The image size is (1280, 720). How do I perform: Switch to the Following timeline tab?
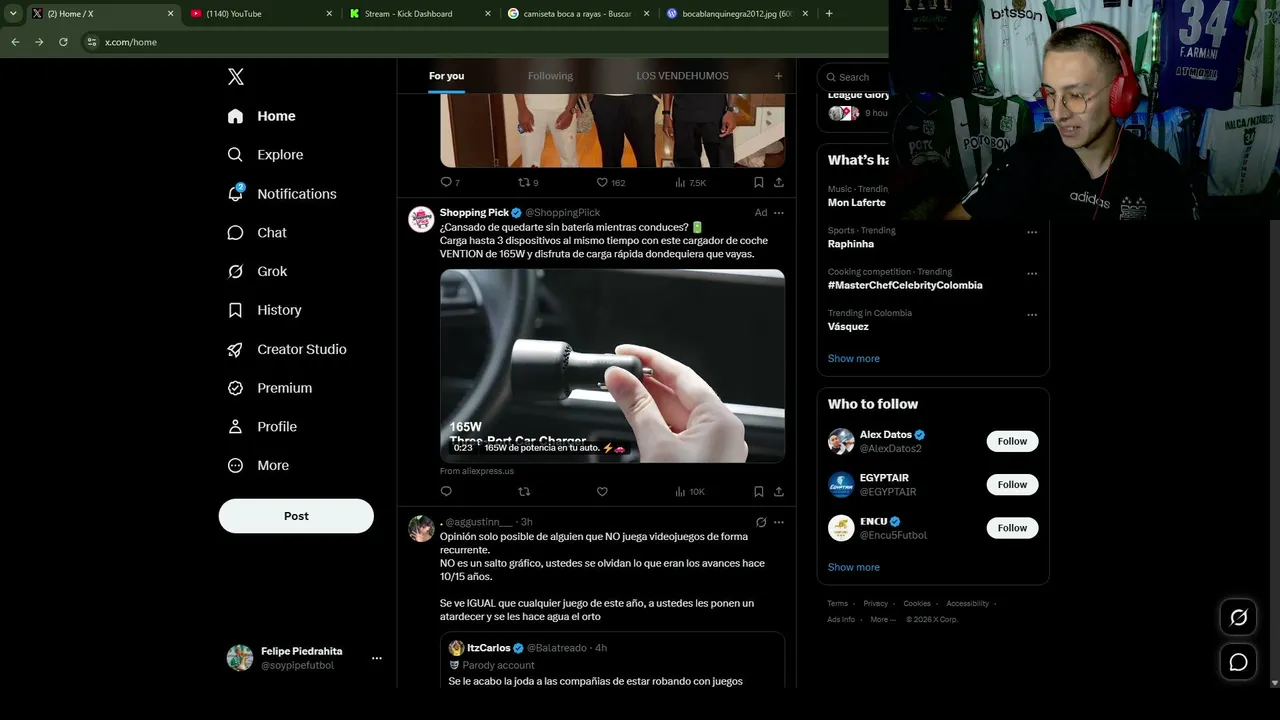(550, 76)
